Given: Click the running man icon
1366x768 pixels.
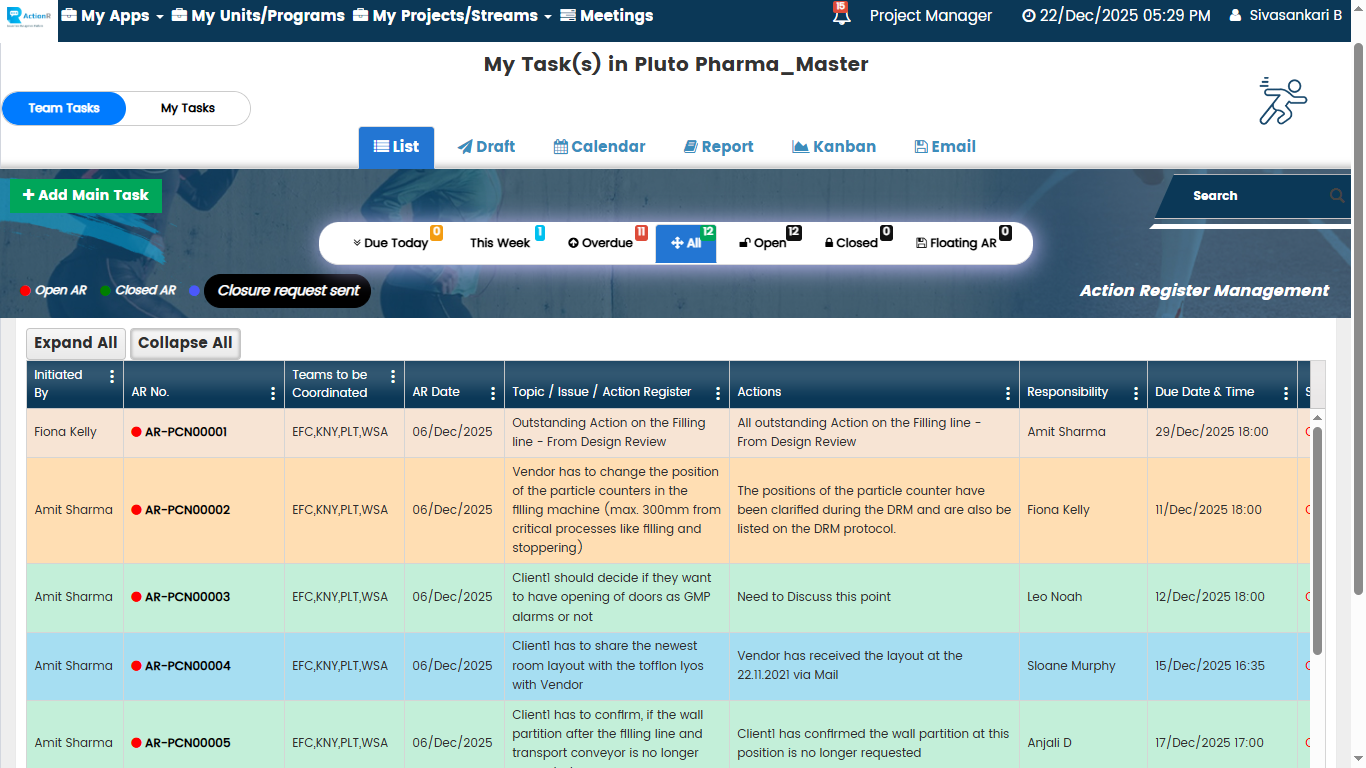Looking at the screenshot, I should tap(1282, 101).
